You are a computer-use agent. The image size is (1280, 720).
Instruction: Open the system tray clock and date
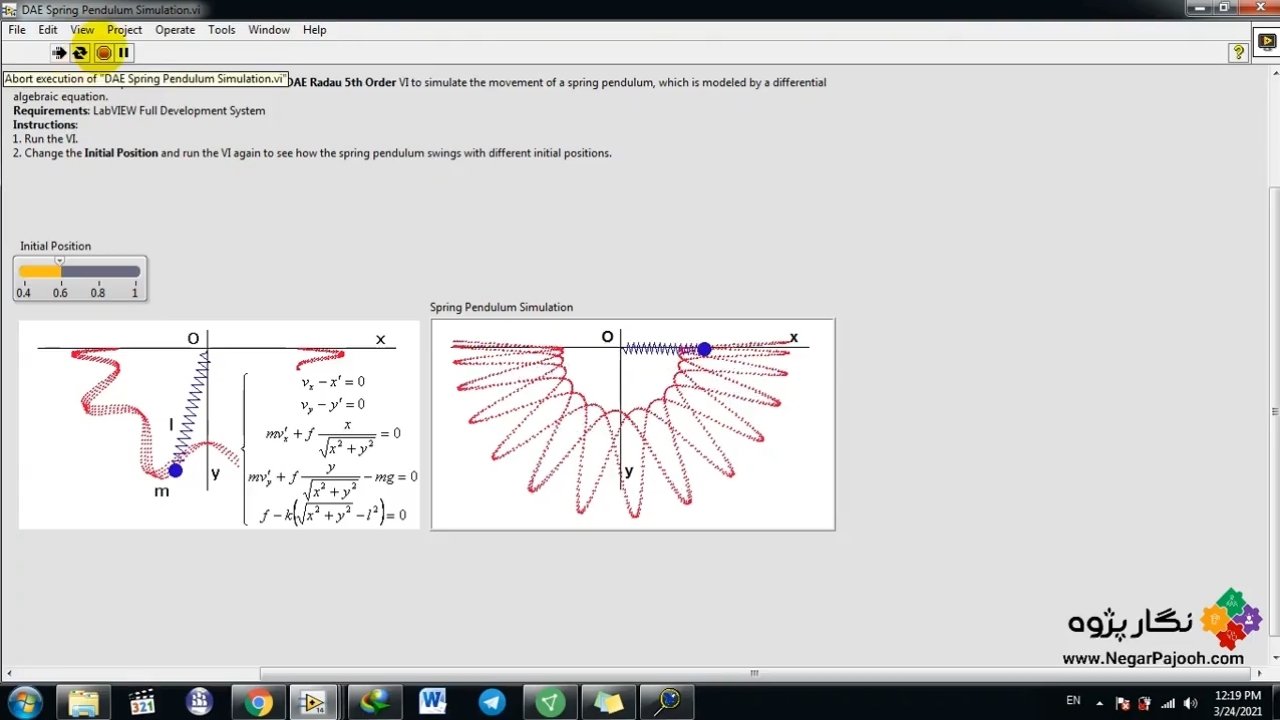click(x=1237, y=702)
